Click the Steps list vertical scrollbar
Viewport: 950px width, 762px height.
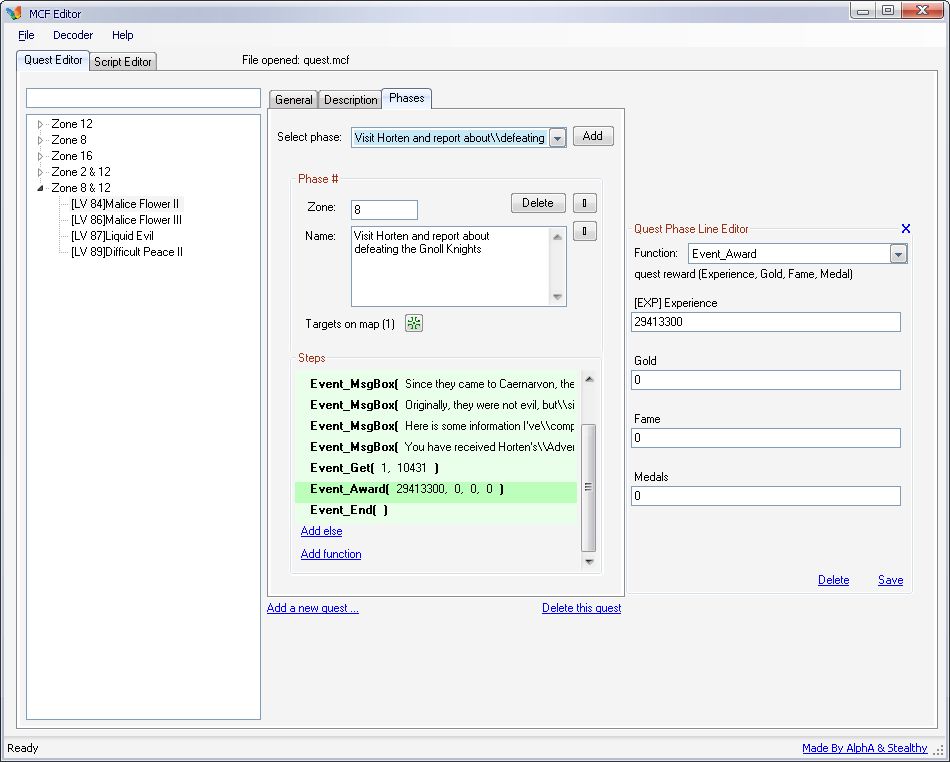point(589,470)
